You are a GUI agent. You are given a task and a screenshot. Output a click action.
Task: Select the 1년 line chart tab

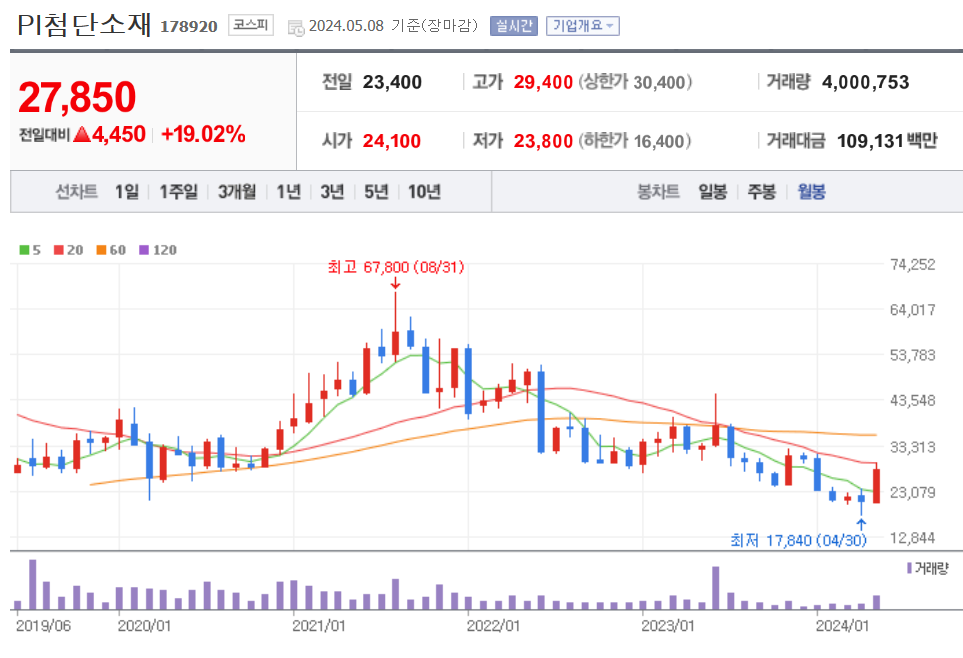coord(289,192)
